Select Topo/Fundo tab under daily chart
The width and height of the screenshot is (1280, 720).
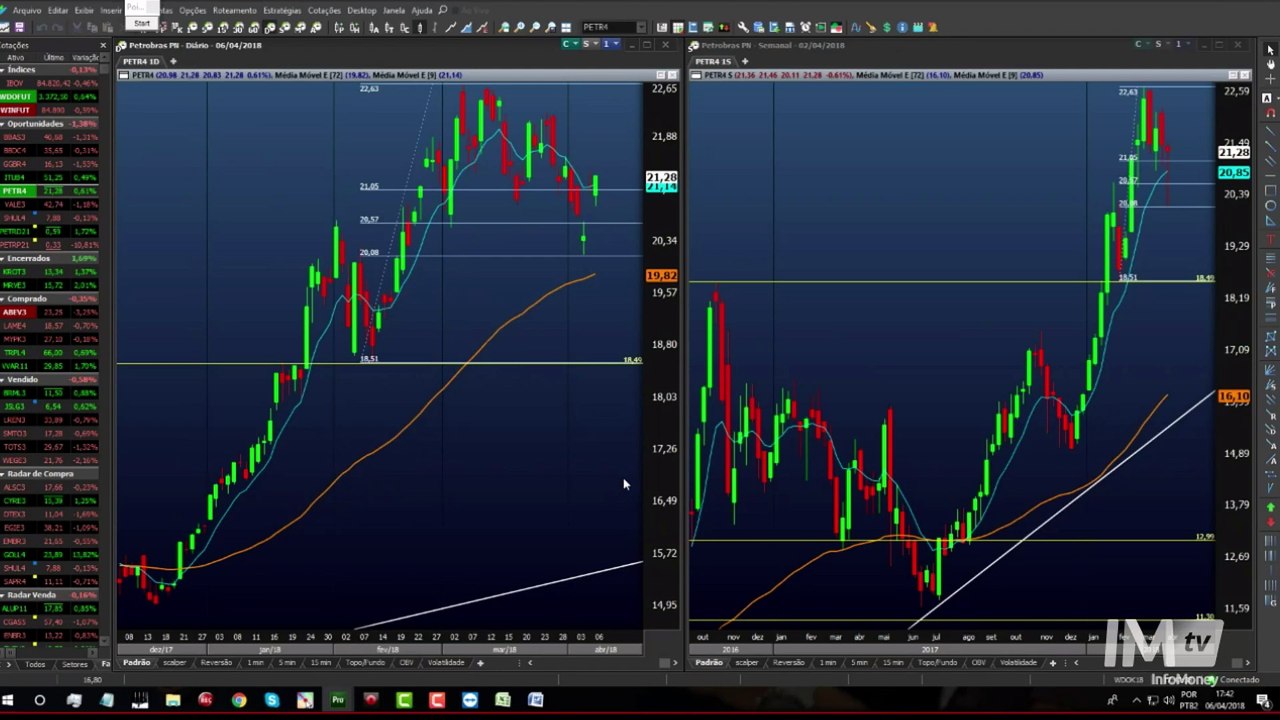tap(365, 663)
